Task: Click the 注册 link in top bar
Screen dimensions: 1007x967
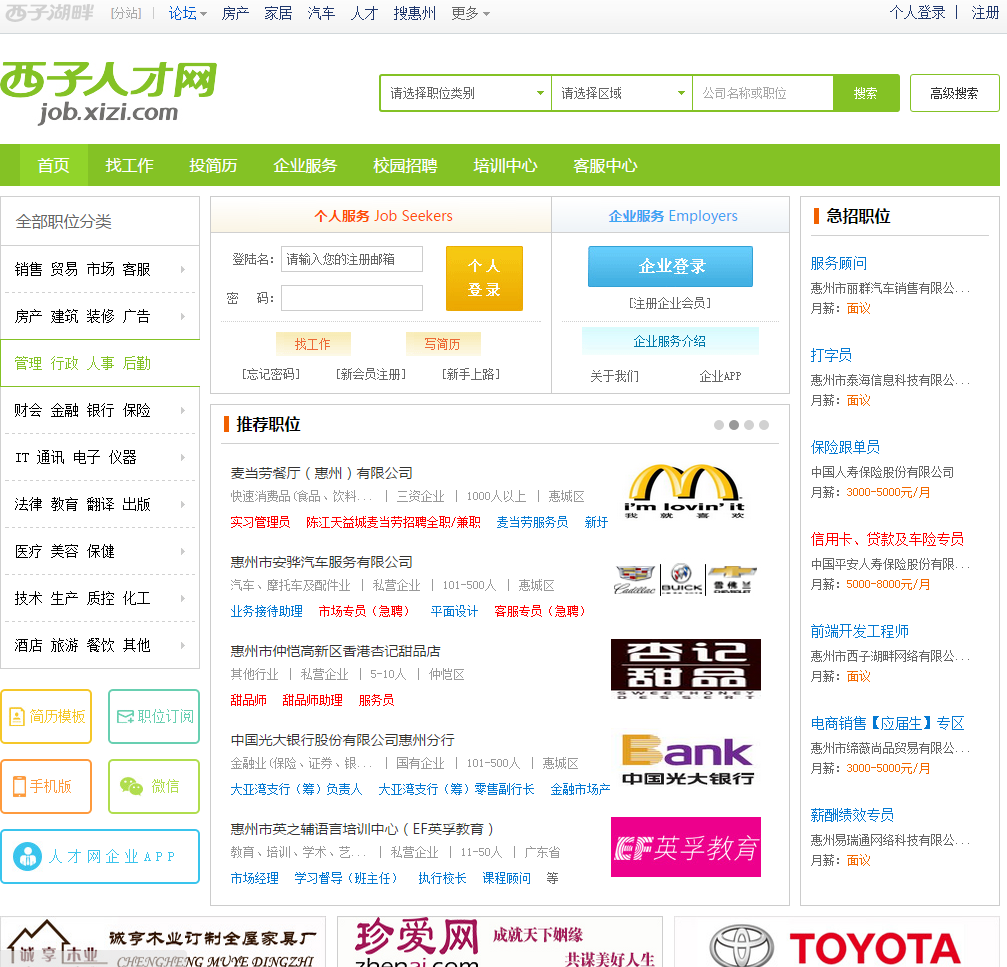Action: pyautogui.click(x=985, y=13)
